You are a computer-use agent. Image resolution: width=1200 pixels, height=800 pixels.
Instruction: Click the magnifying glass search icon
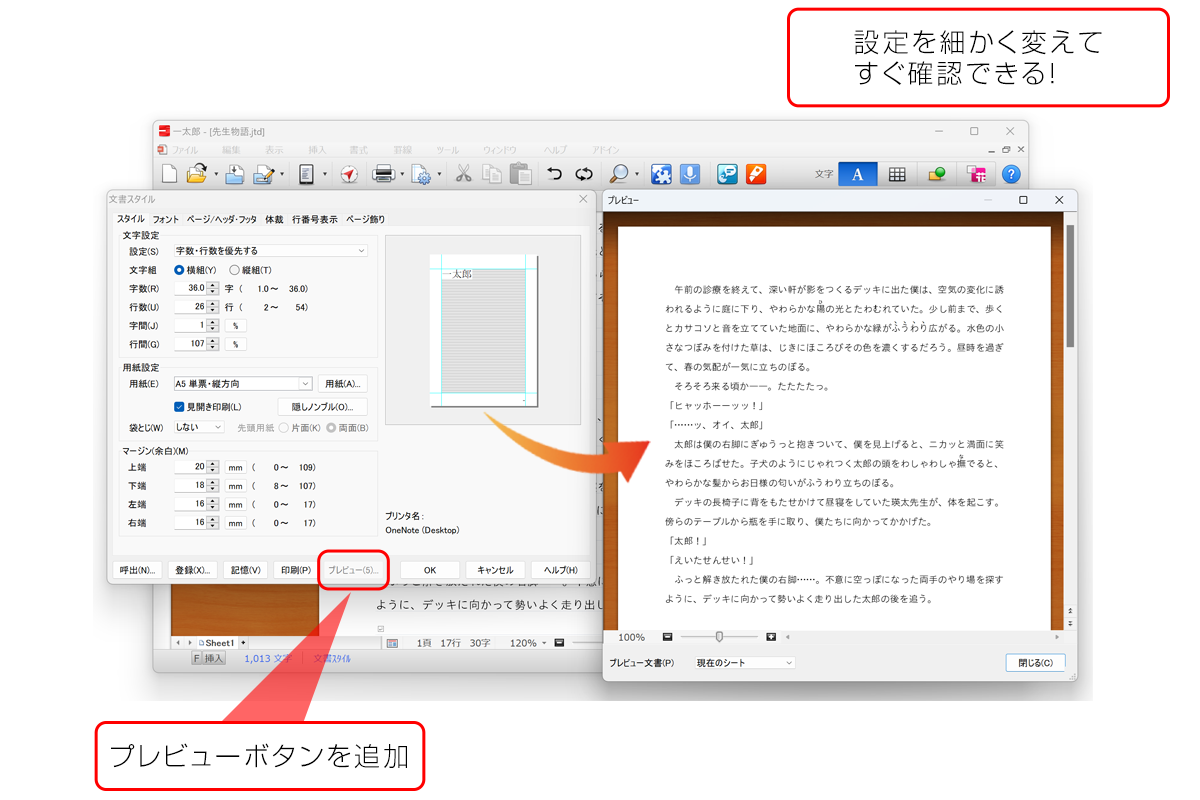(618, 174)
